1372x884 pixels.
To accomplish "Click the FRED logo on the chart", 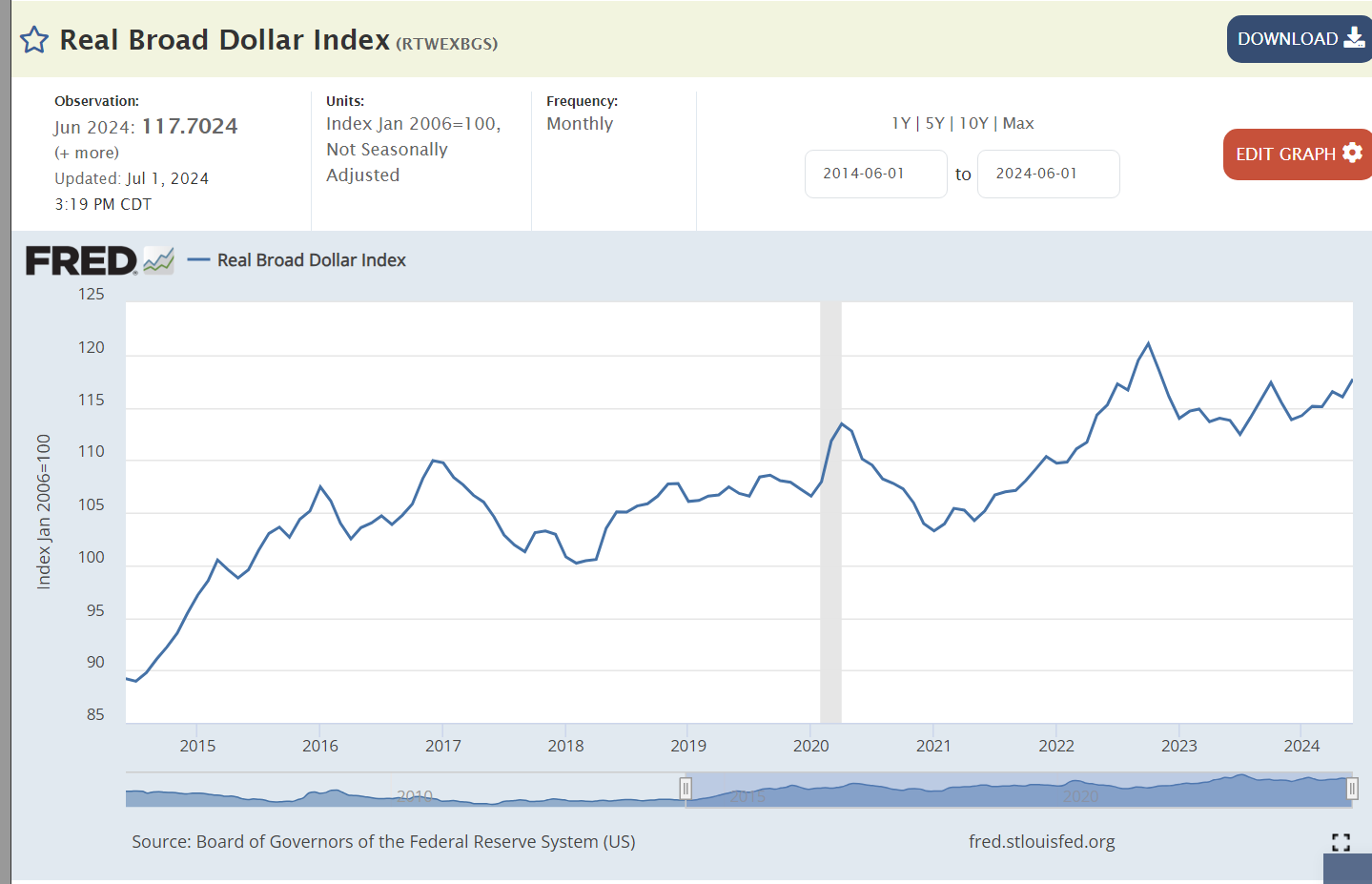I will 82,260.
